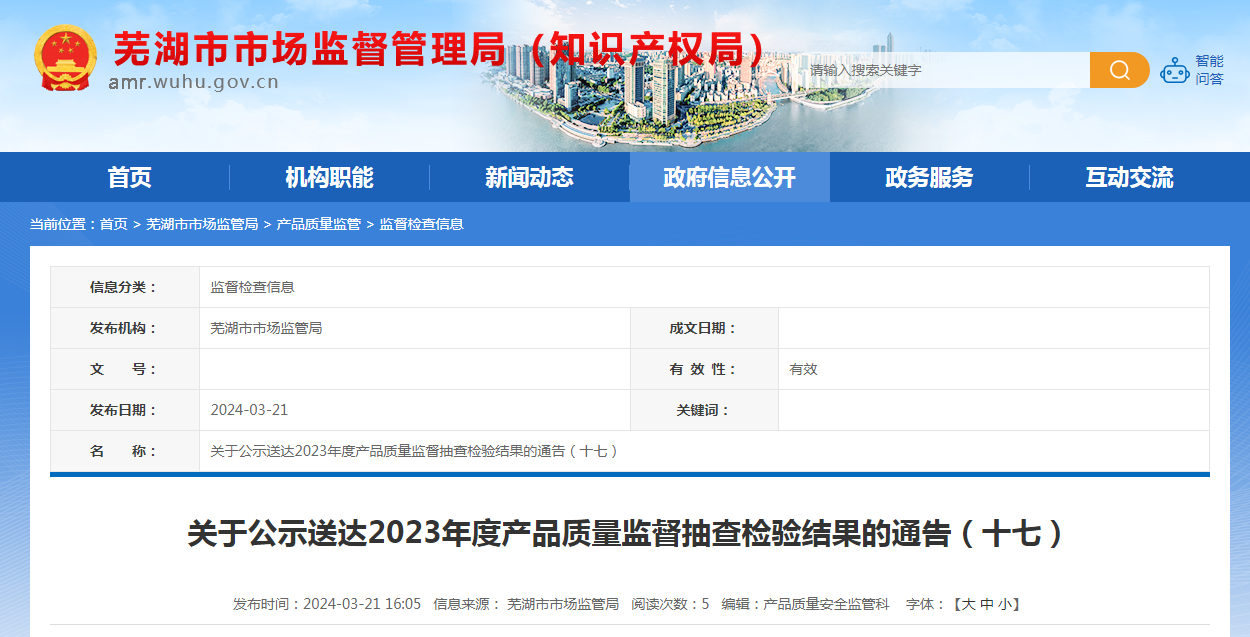This screenshot has width=1250, height=637.
Task: Click the 芜湖市市场监管局 breadcrumb link
Action: pyautogui.click(x=202, y=224)
